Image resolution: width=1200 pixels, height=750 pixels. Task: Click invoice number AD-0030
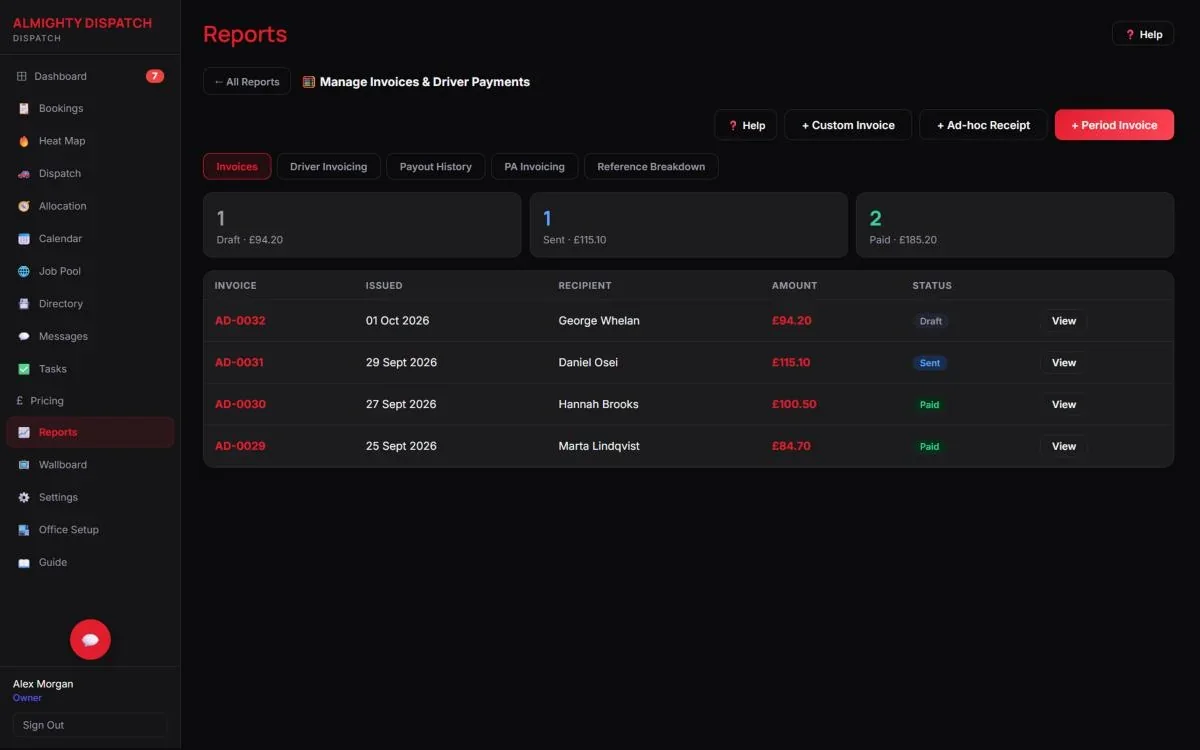[x=240, y=405]
